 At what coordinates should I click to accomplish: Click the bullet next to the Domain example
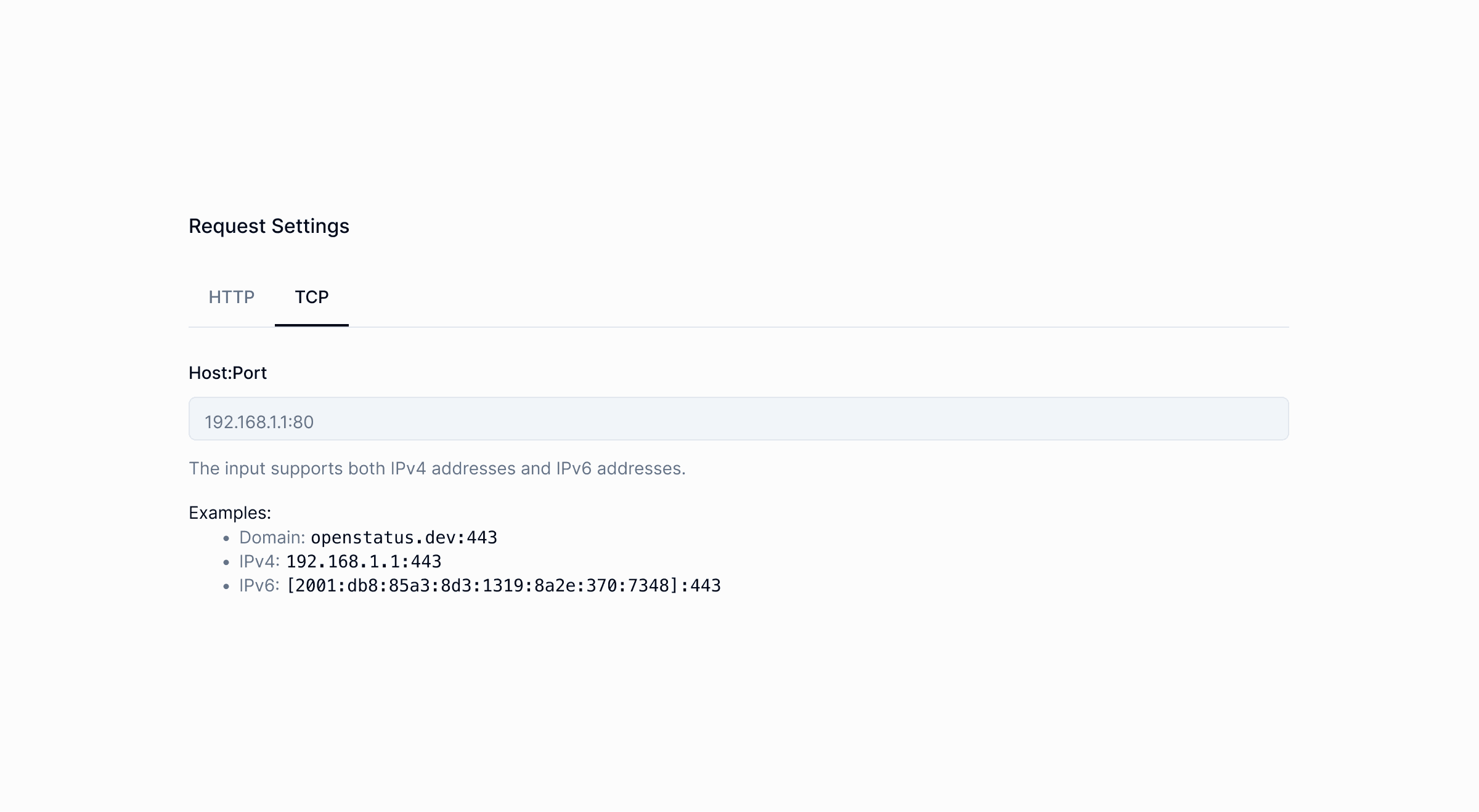[x=226, y=538]
